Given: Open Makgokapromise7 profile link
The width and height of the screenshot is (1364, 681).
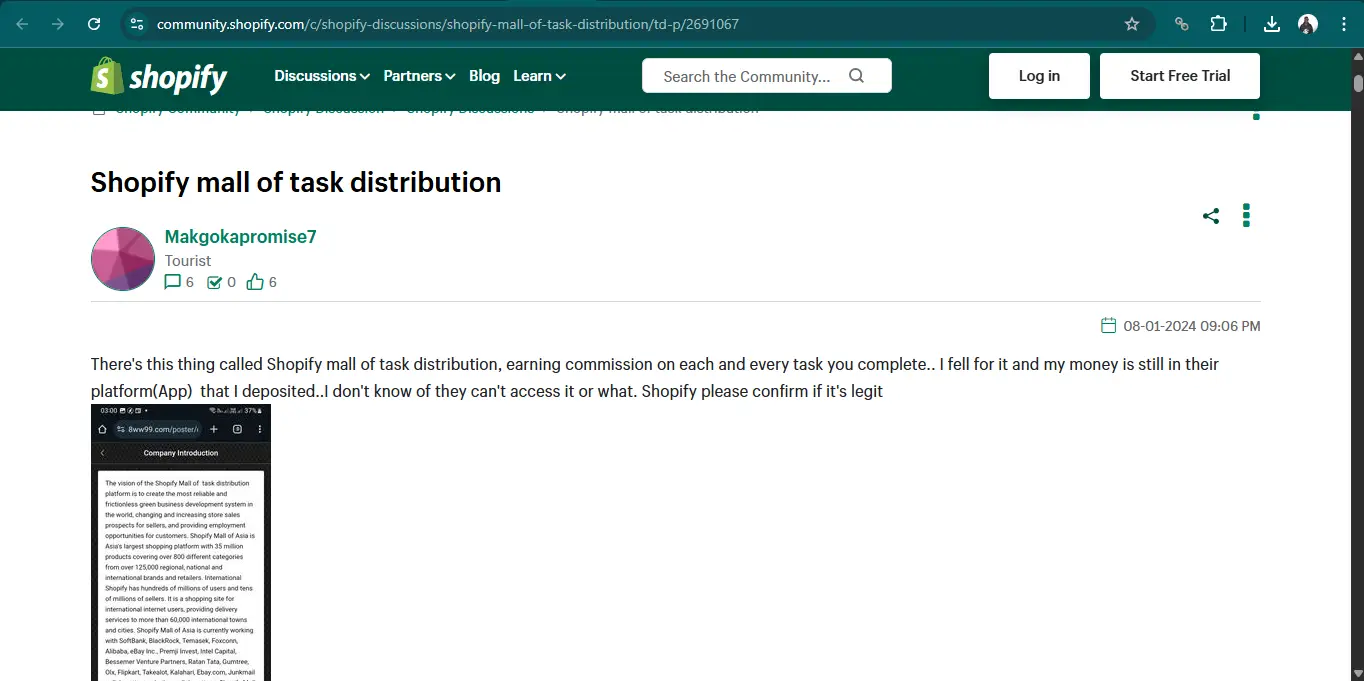Looking at the screenshot, I should click(240, 237).
